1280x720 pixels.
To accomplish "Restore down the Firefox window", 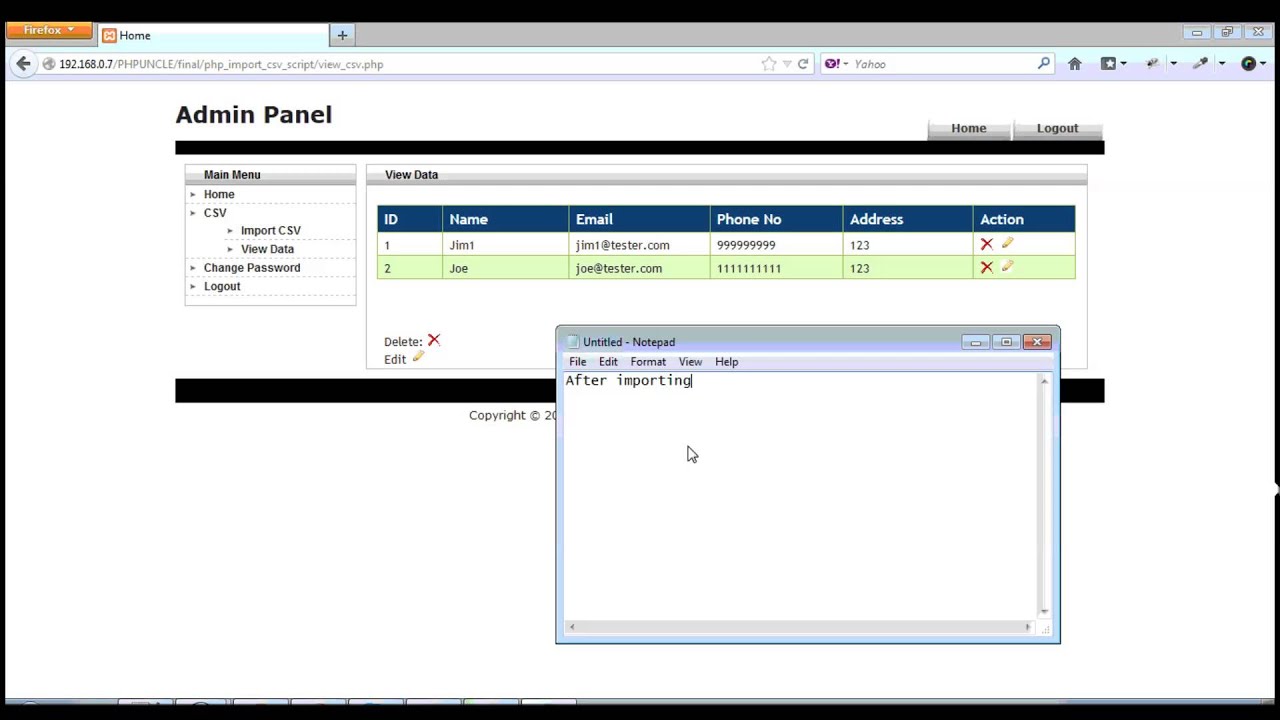I will (x=1227, y=32).
